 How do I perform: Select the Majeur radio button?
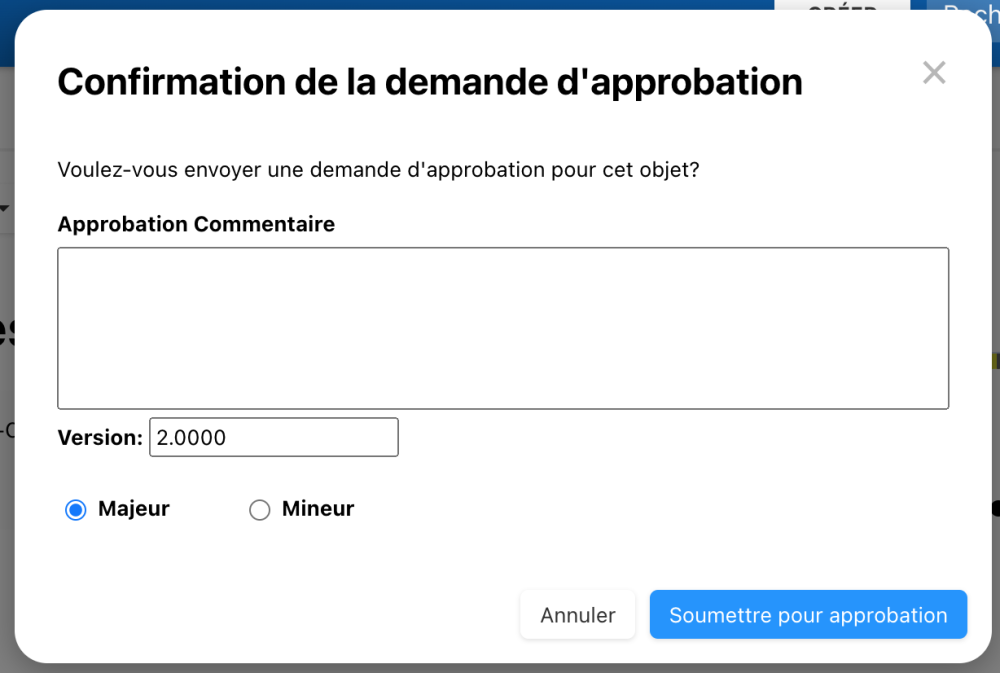point(75,510)
